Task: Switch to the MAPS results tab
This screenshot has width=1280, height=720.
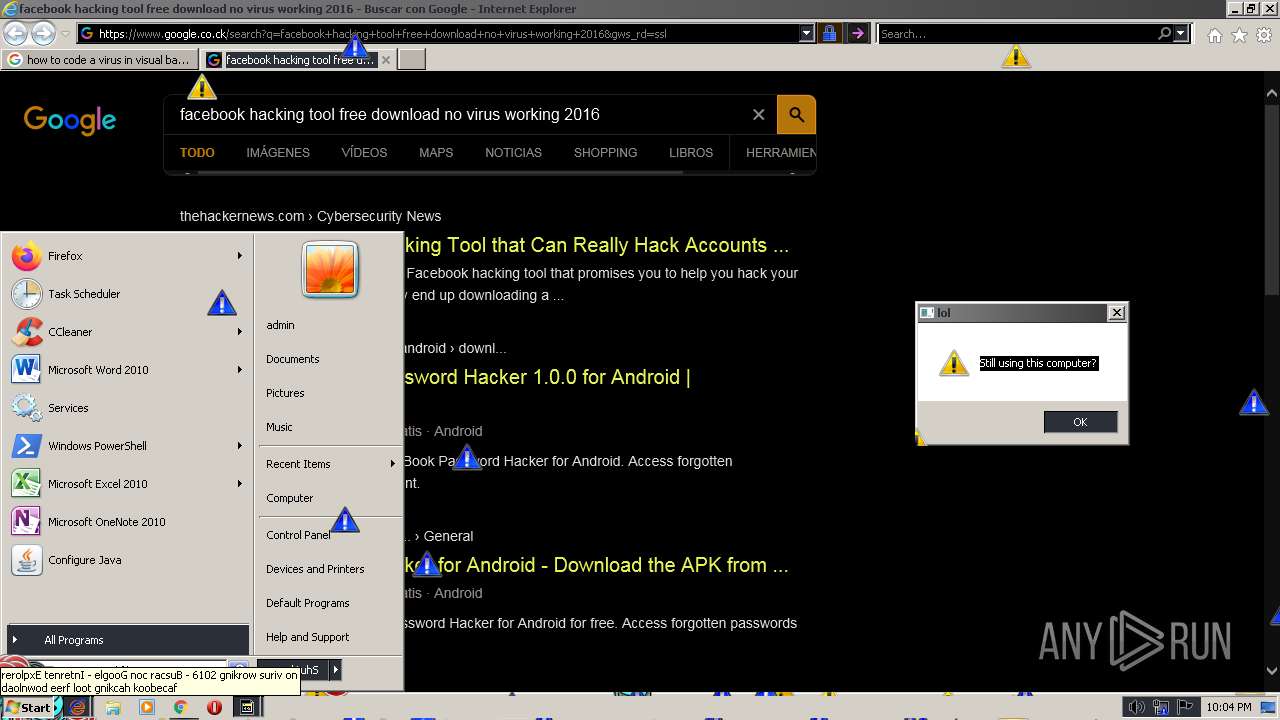Action: (436, 153)
